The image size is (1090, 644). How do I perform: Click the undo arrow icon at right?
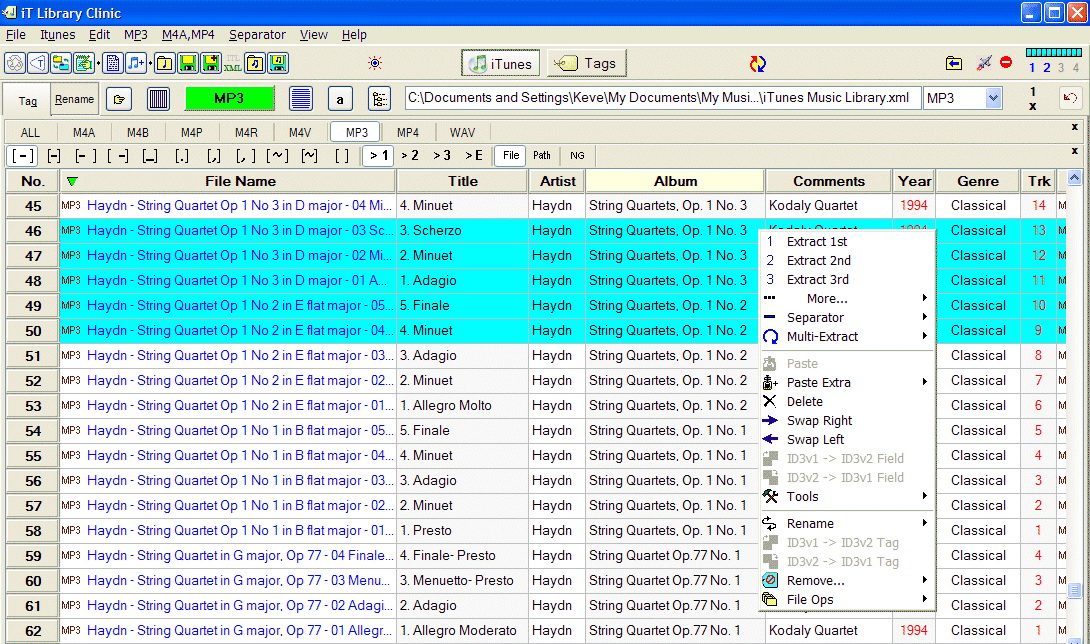coord(1070,98)
